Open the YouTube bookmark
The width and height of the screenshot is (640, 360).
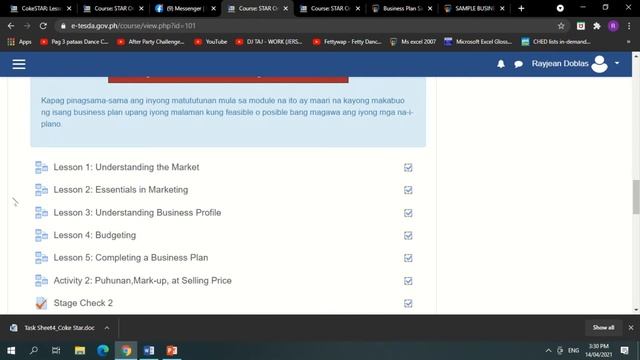(x=211, y=42)
